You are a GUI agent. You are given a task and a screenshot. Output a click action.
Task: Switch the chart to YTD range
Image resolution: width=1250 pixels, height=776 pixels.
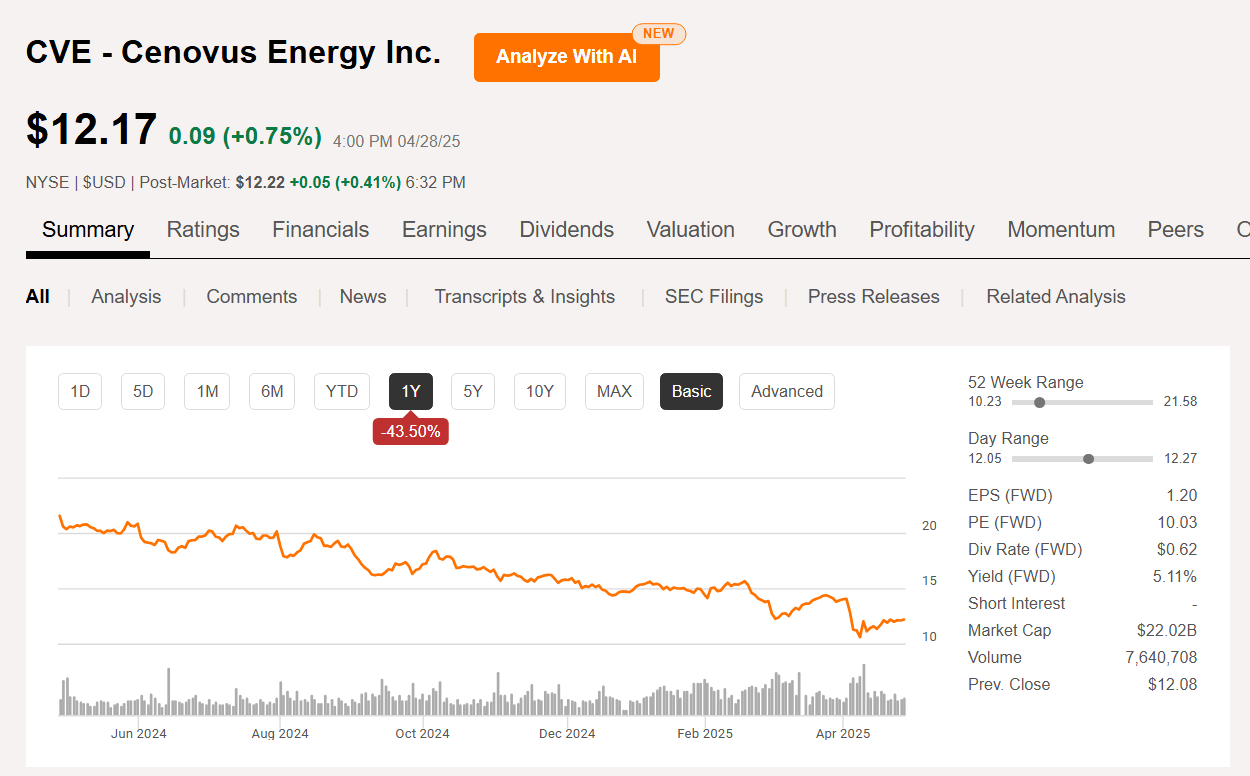pyautogui.click(x=341, y=391)
